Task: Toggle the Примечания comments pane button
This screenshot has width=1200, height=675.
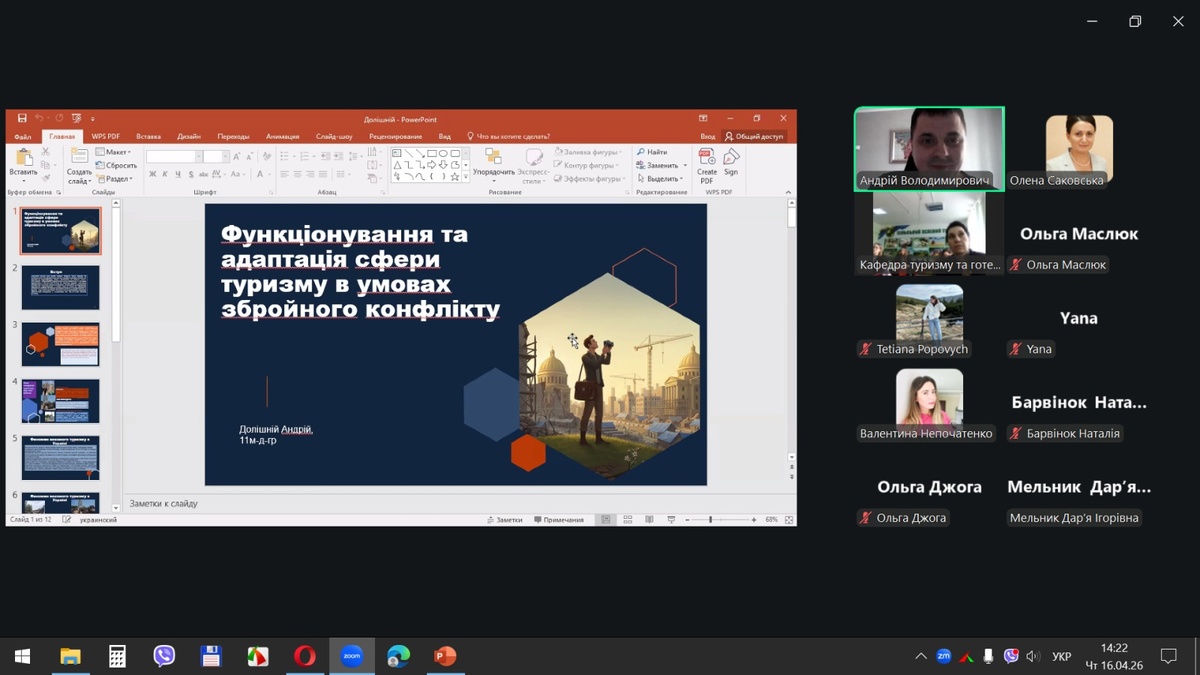Action: (x=559, y=520)
